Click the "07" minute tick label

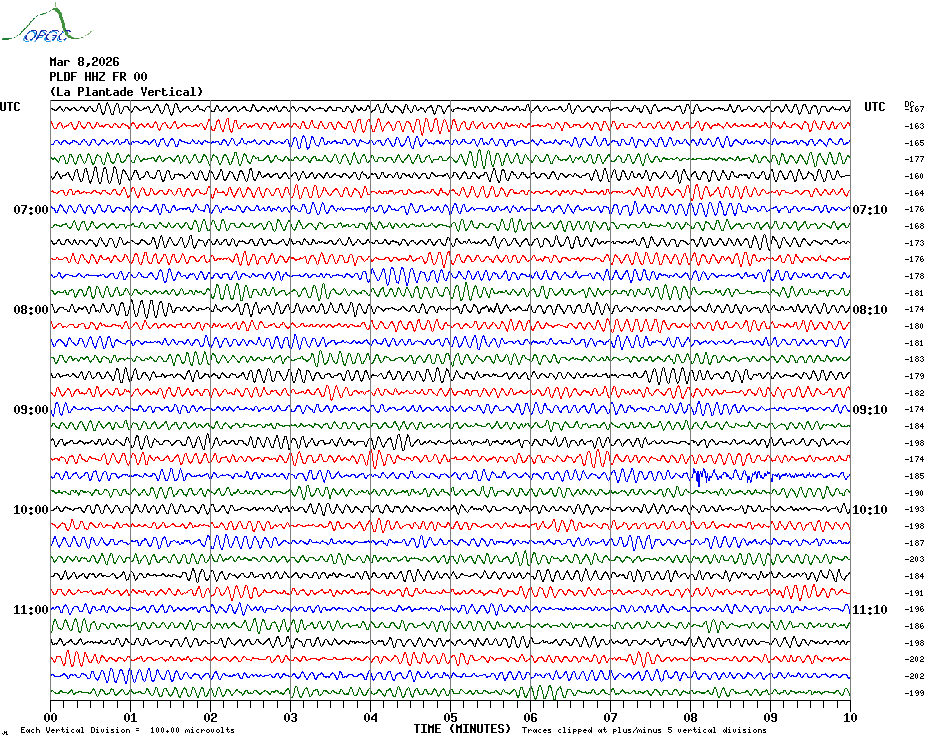point(611,717)
